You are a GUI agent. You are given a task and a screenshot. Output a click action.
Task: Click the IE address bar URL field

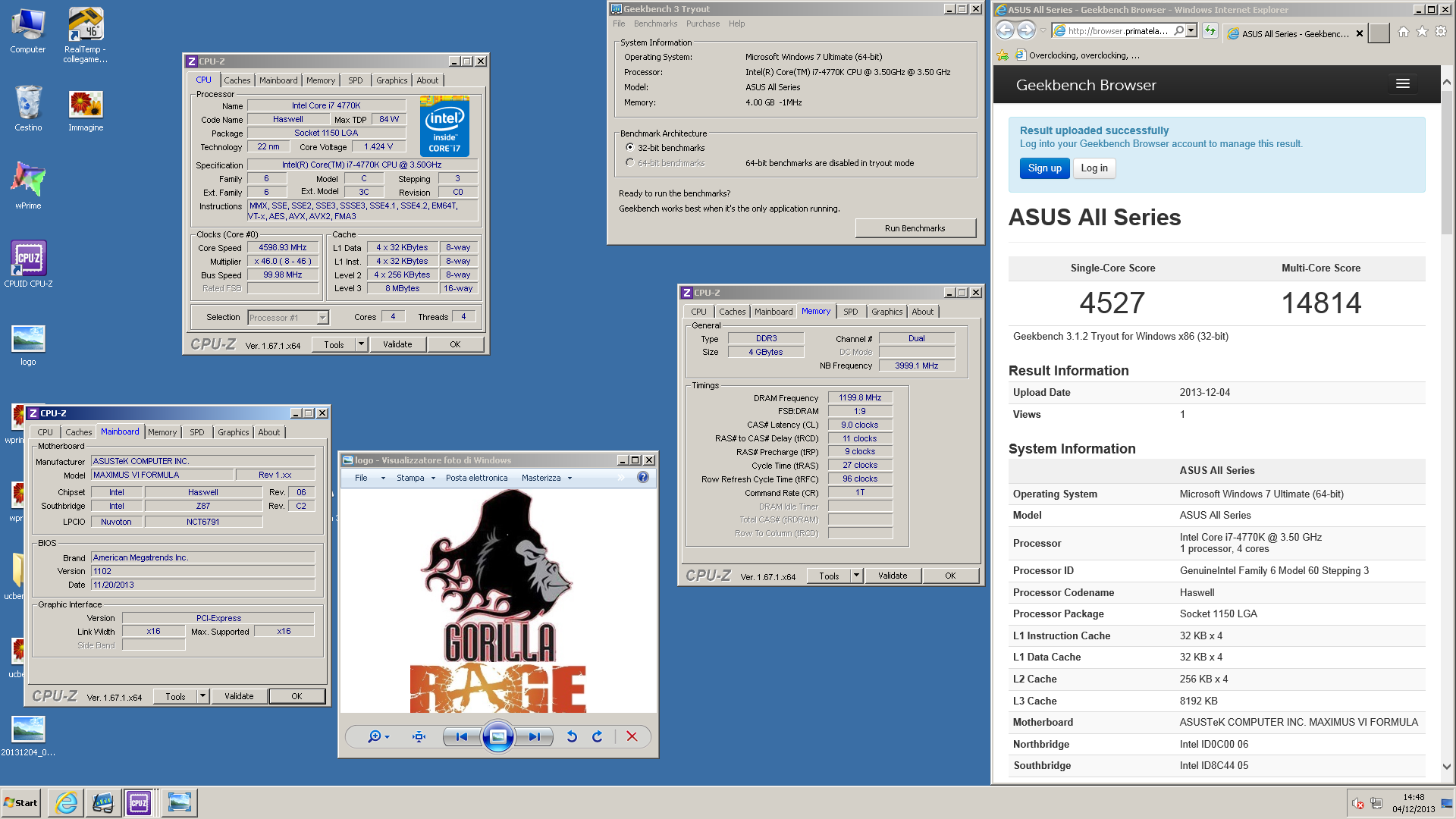[1118, 31]
